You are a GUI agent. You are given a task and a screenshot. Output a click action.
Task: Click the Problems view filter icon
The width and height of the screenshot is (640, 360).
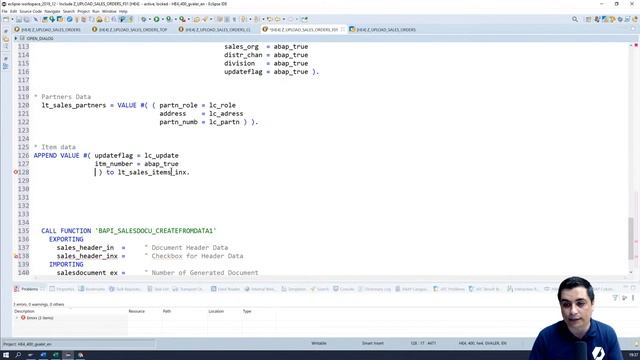tap(615, 298)
